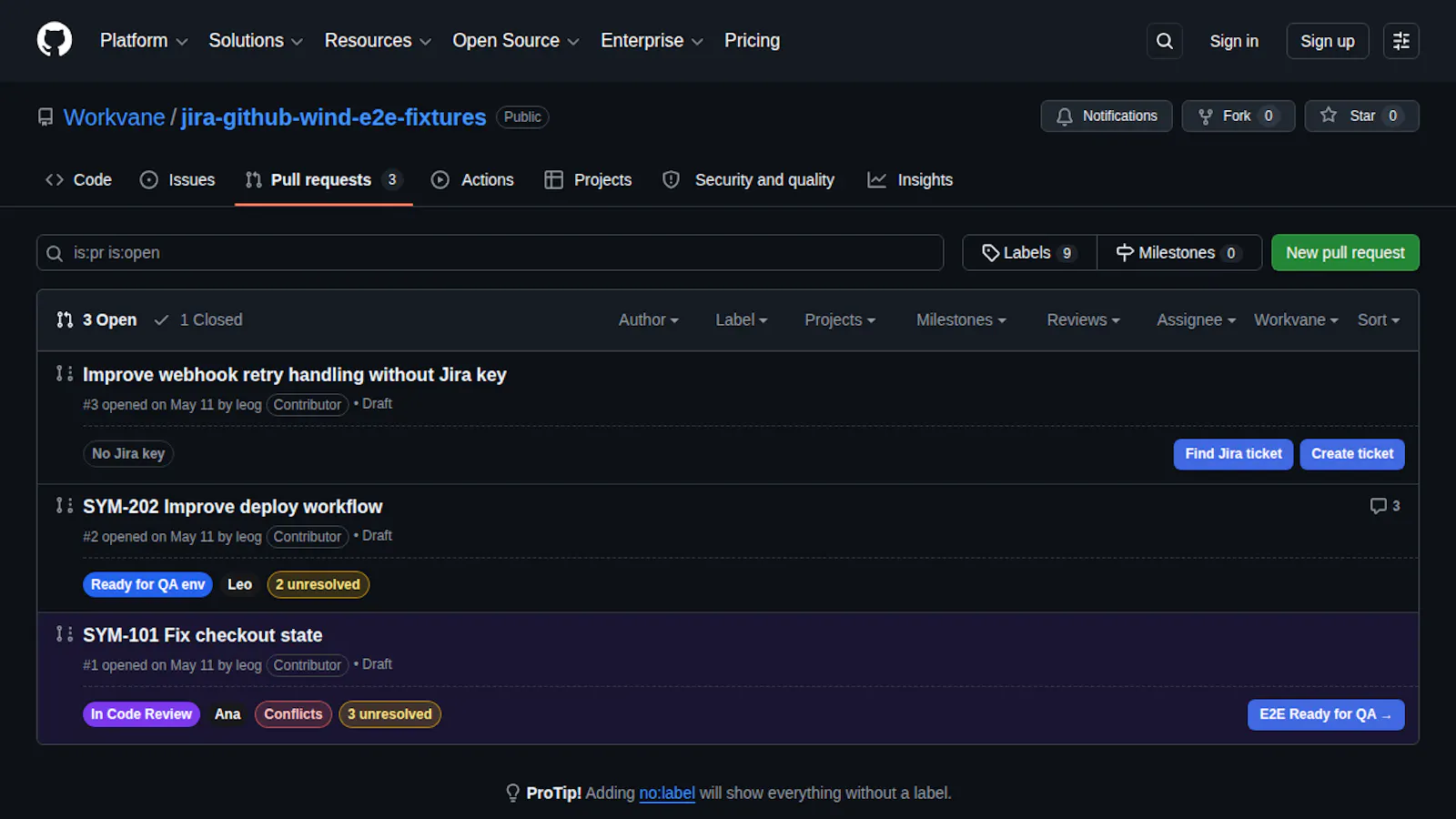Open the Open Source dropdown
Screen dimensions: 1456x819
[x=516, y=41]
